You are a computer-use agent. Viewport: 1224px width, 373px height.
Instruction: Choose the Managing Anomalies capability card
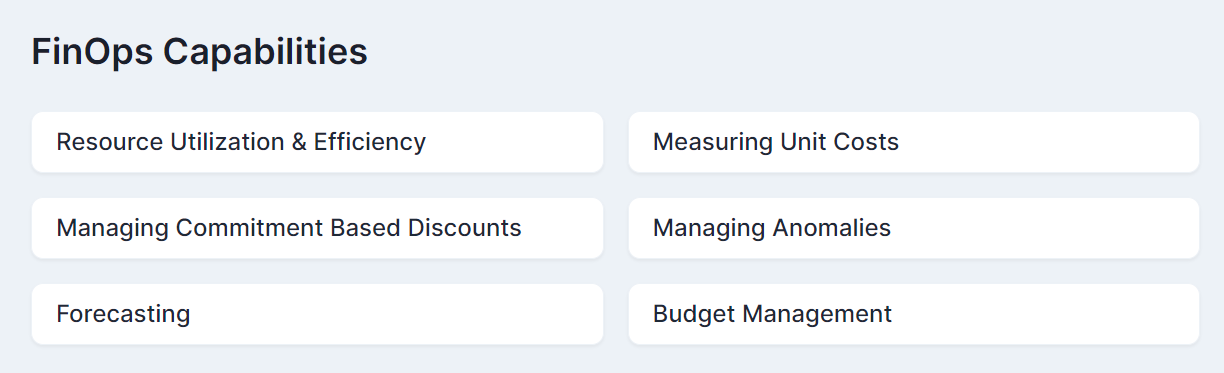click(913, 228)
